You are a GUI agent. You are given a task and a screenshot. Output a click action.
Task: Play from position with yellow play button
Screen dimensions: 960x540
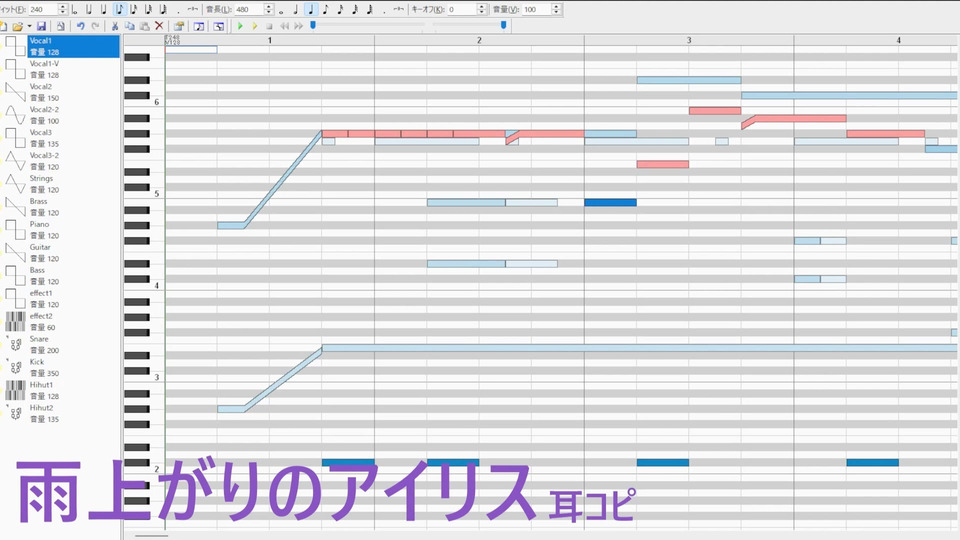(x=255, y=26)
